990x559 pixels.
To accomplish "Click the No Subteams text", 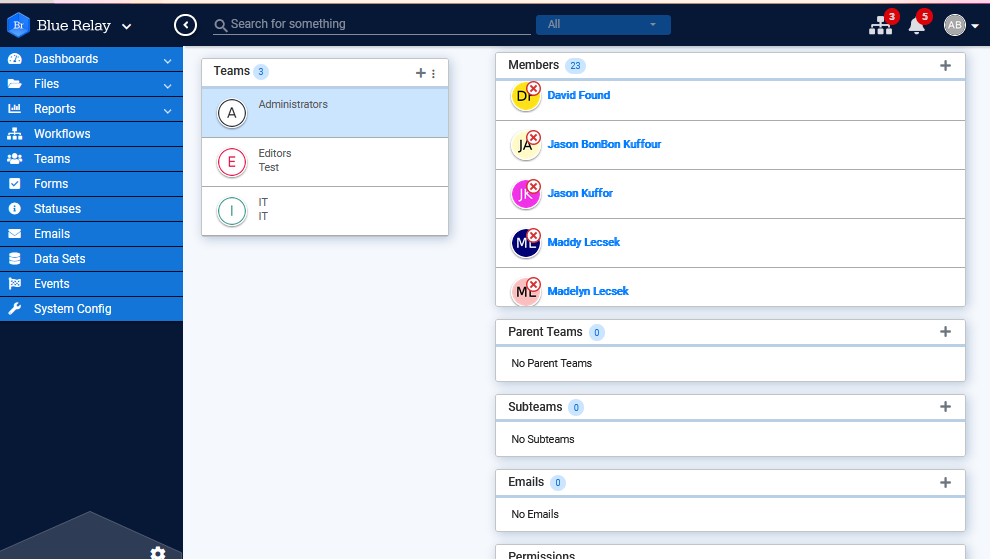I will 542,439.
